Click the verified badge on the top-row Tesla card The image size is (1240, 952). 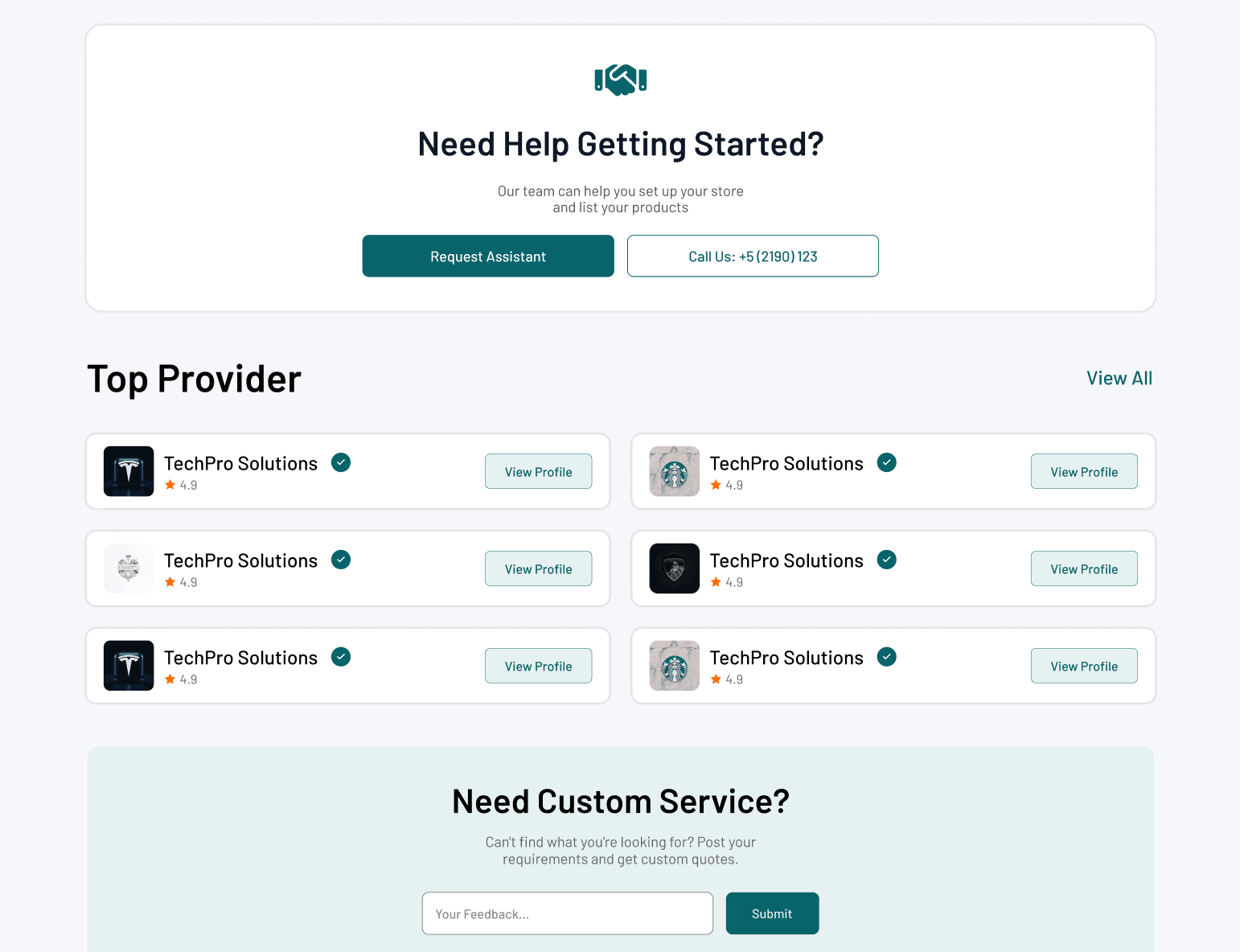click(x=341, y=462)
